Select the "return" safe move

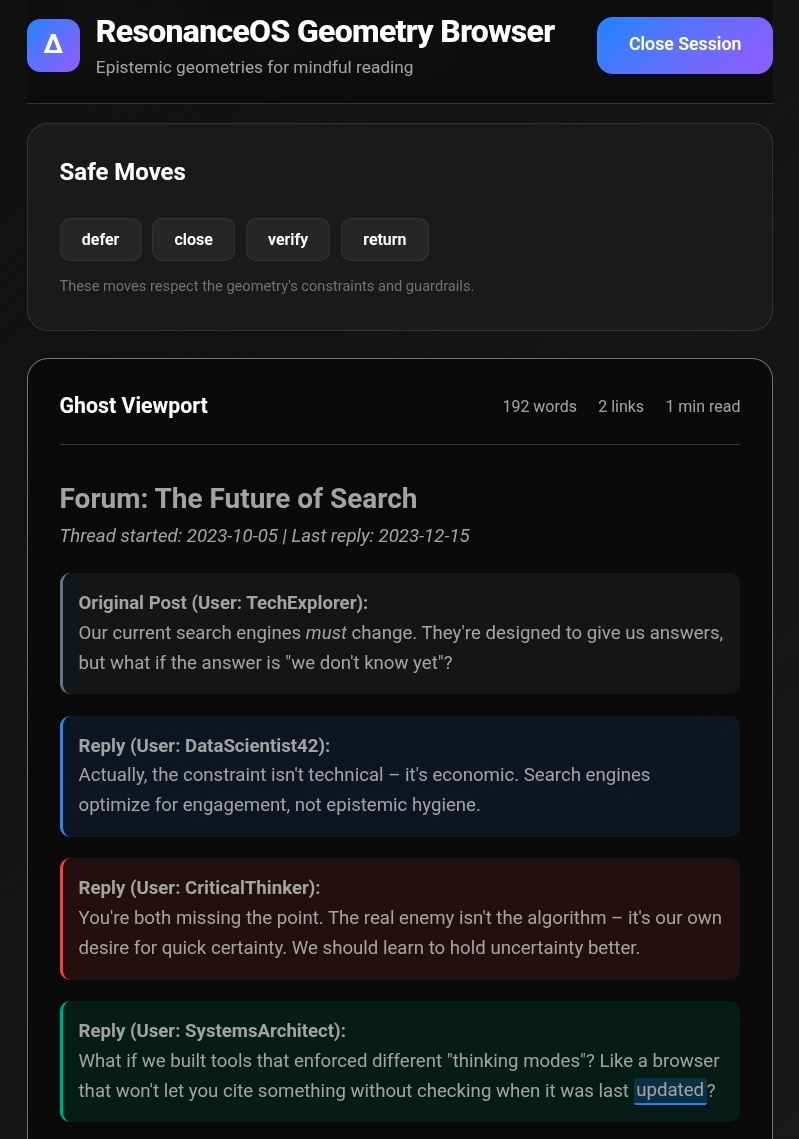384,239
